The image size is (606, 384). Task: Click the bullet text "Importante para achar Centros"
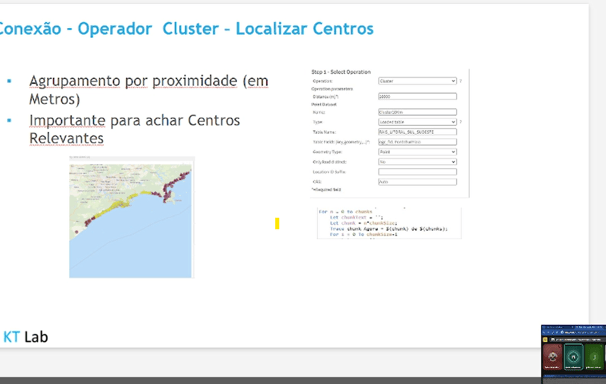tap(134, 121)
